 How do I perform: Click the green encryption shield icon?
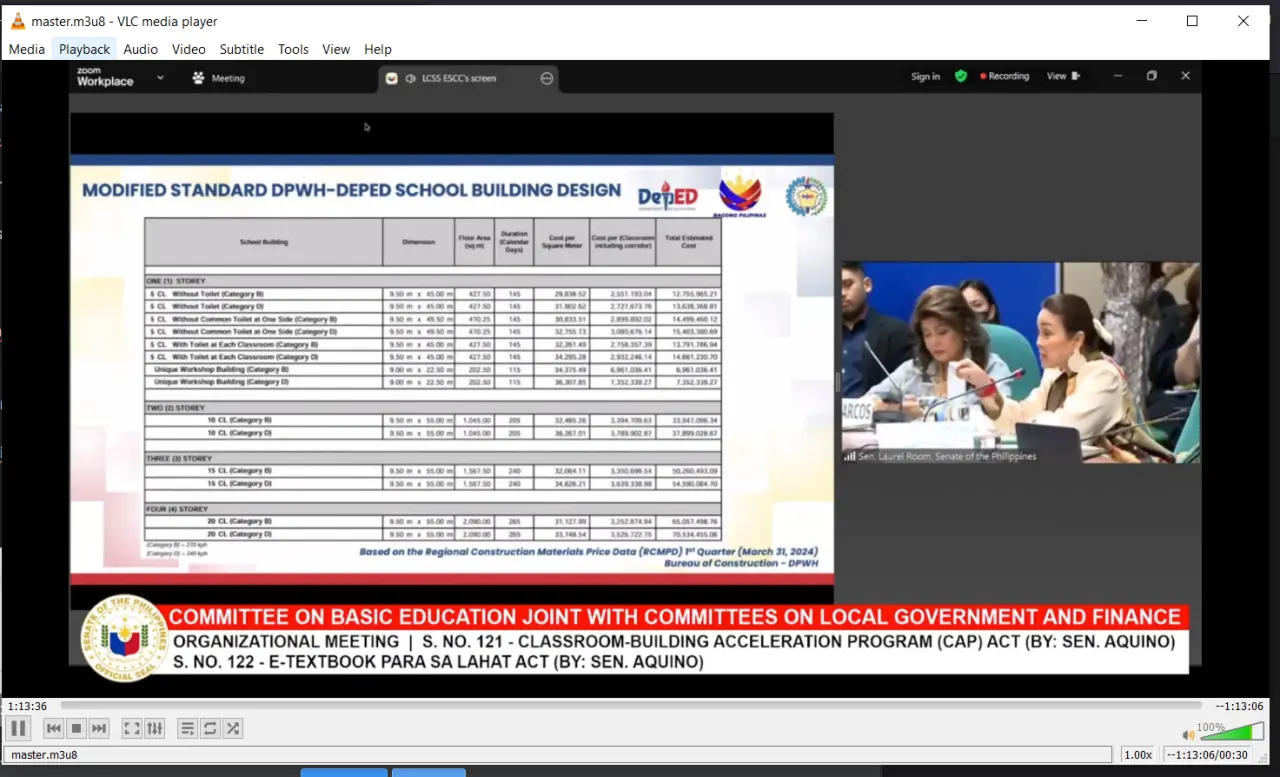pos(961,76)
